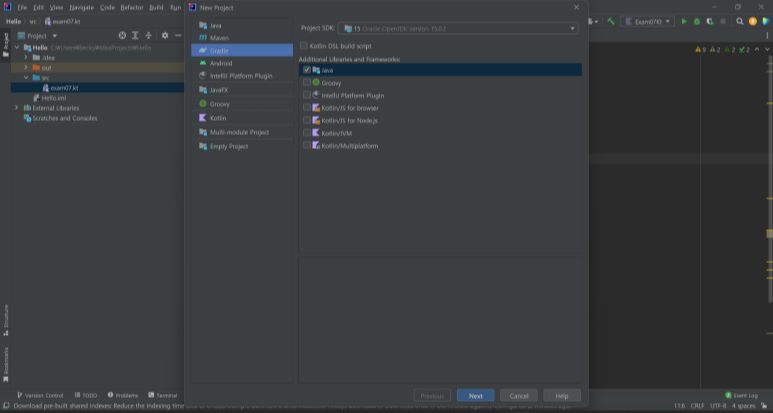Choose Multi-module Project type
The height and width of the screenshot is (413, 773).
242,132
